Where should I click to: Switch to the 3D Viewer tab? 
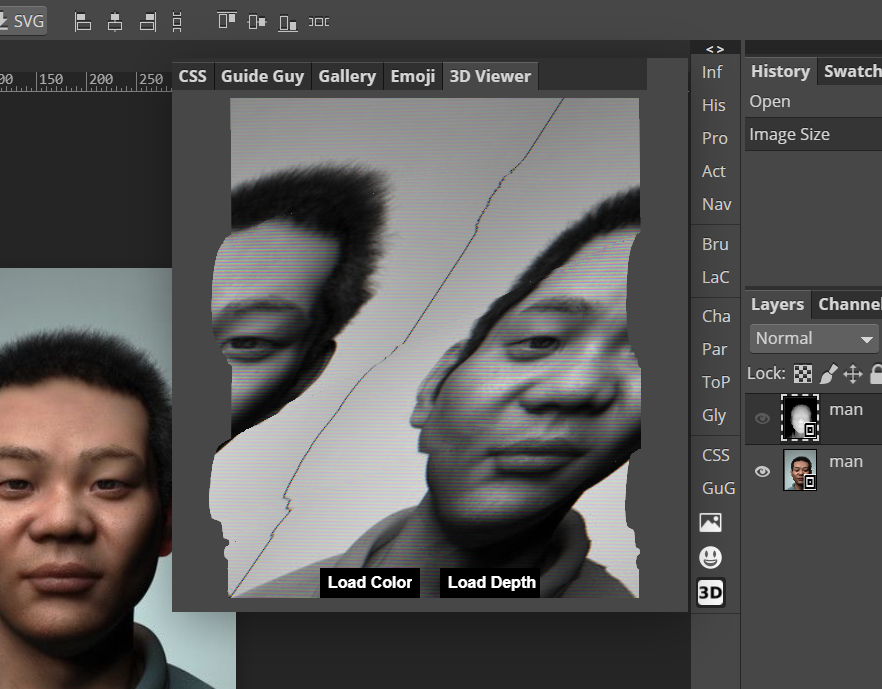(x=489, y=75)
